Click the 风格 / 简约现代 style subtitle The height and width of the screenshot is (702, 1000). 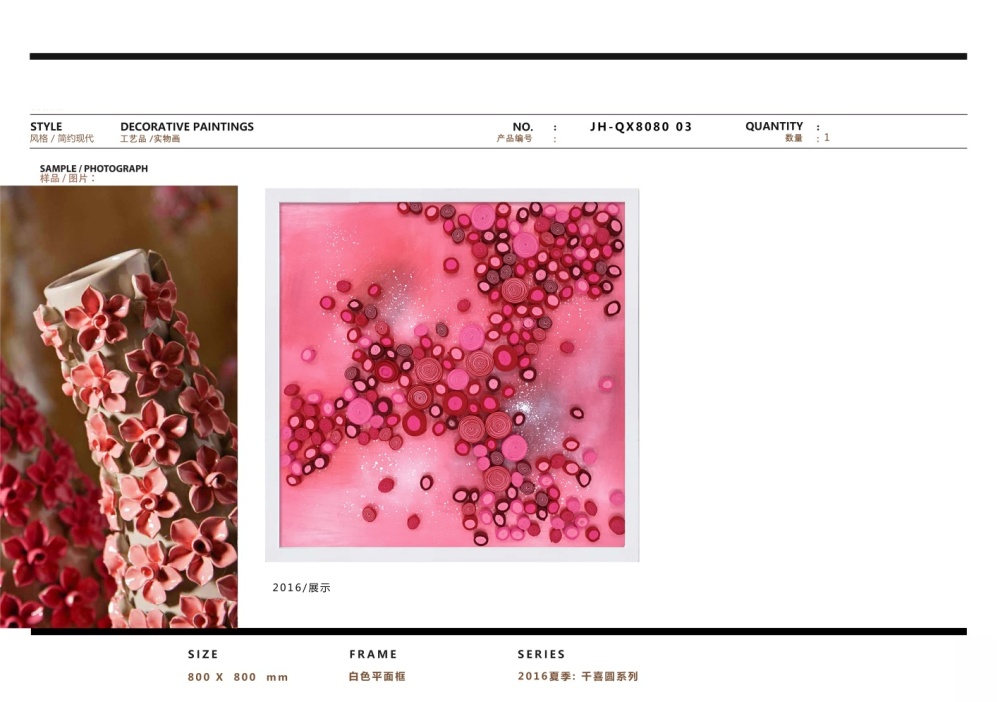click(x=62, y=138)
